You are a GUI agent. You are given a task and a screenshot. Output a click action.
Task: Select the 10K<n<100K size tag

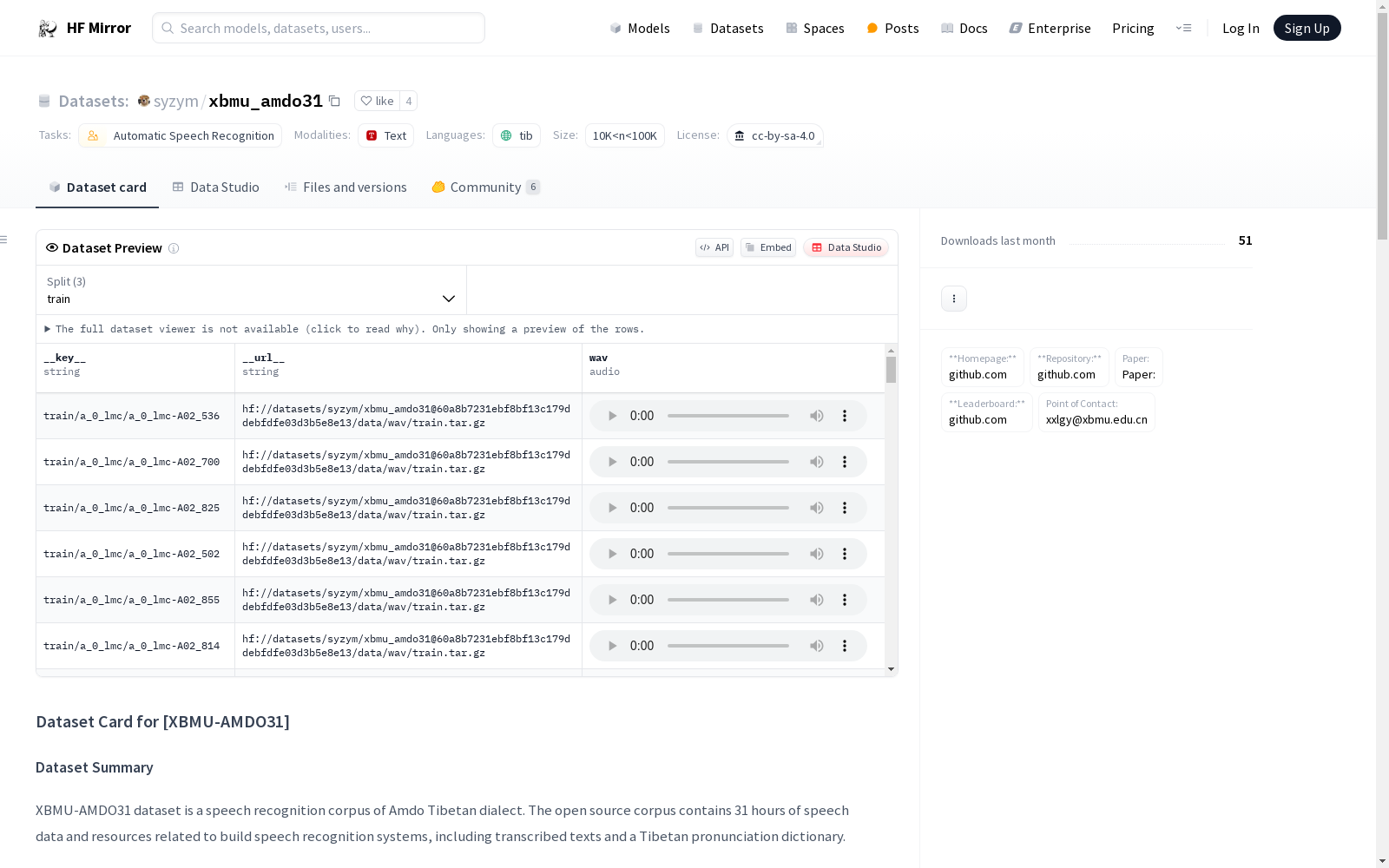point(625,135)
